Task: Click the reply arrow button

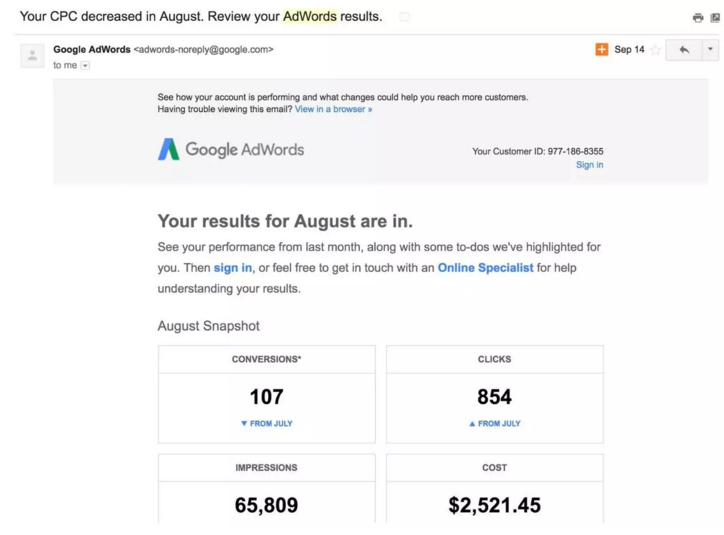Action: tap(684, 49)
